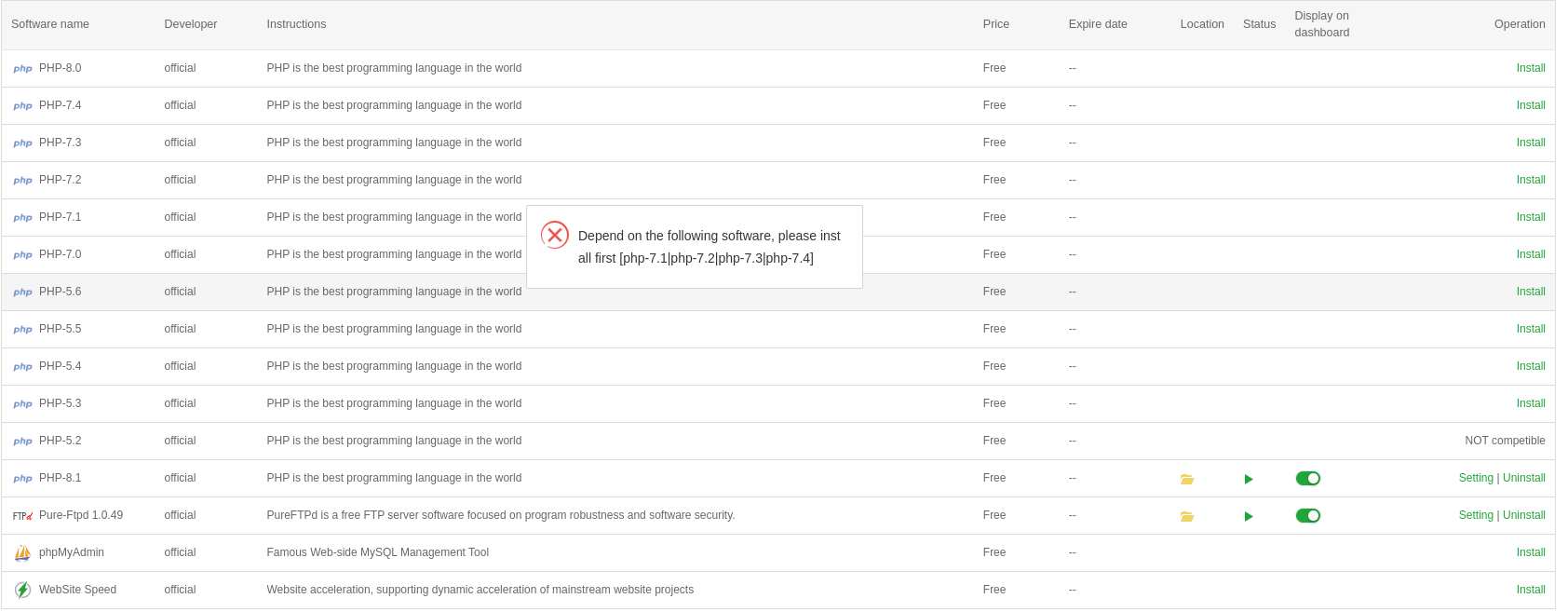1568x612 pixels.
Task: Open Pure-Ftpd install location folder icon
Action: 1186,516
